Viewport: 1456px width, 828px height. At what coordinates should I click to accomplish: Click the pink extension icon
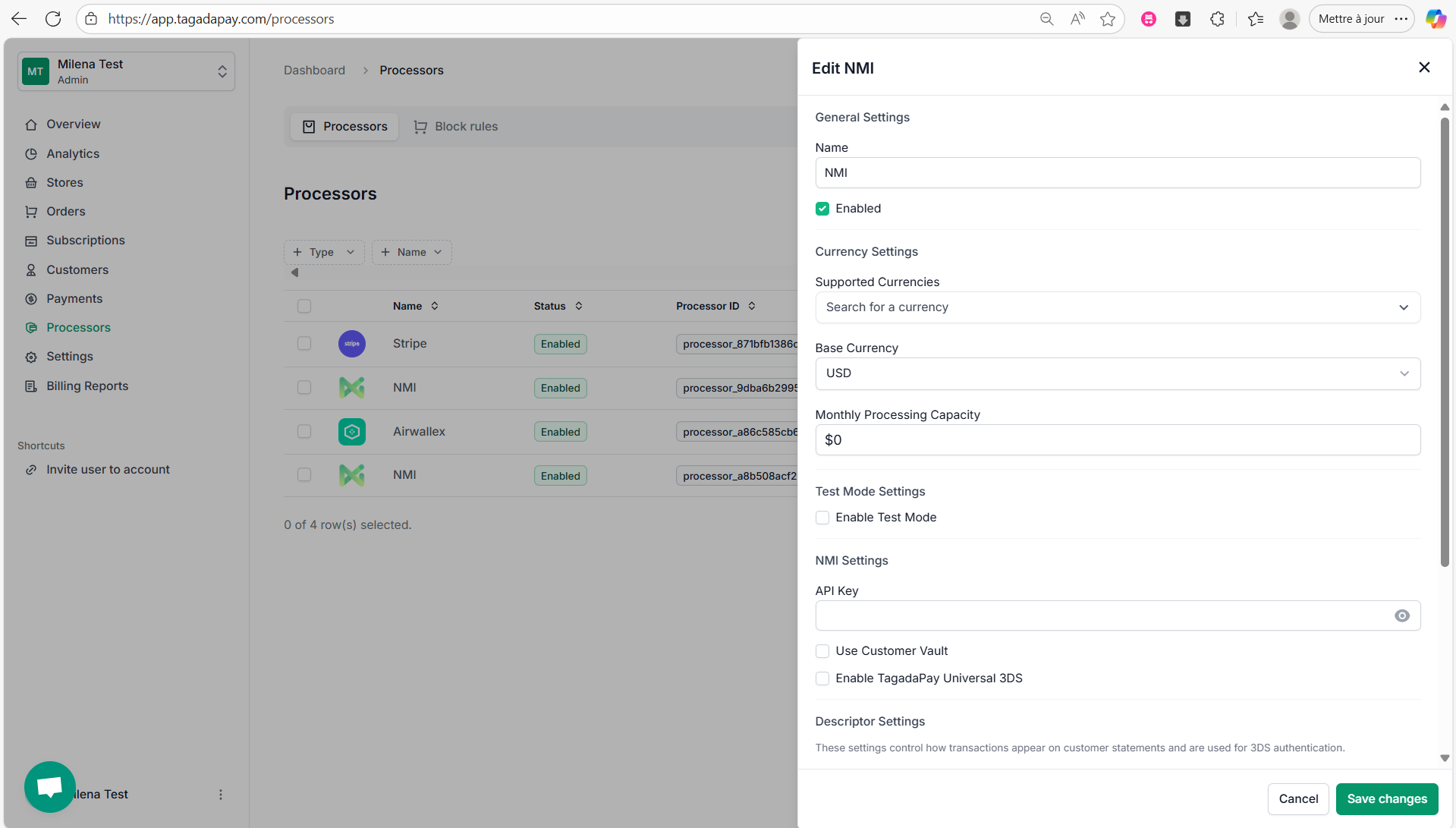click(1149, 19)
